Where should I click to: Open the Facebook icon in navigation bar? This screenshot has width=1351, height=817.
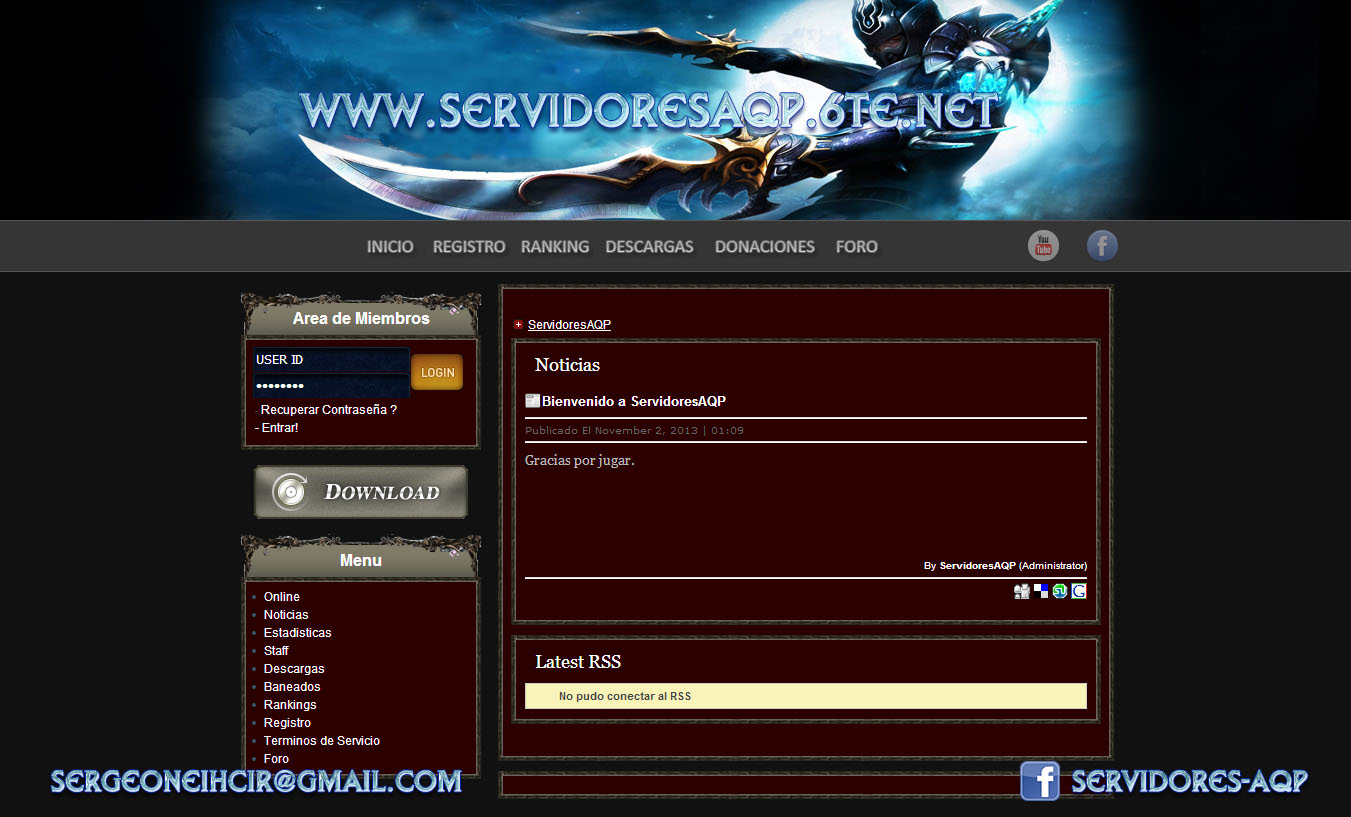(1102, 246)
